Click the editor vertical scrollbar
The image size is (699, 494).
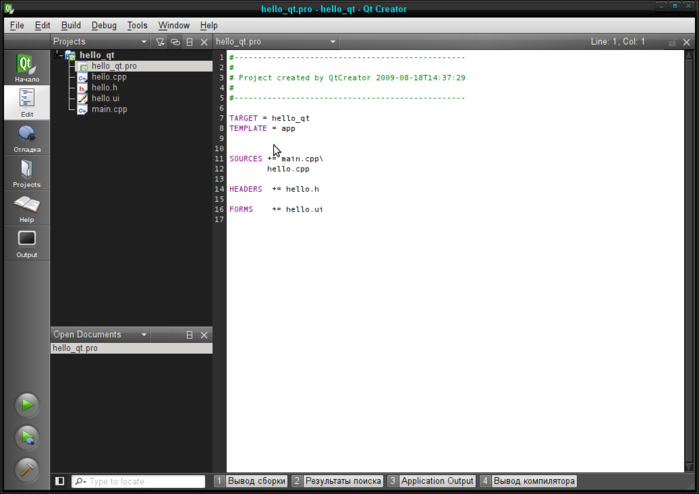689,261
